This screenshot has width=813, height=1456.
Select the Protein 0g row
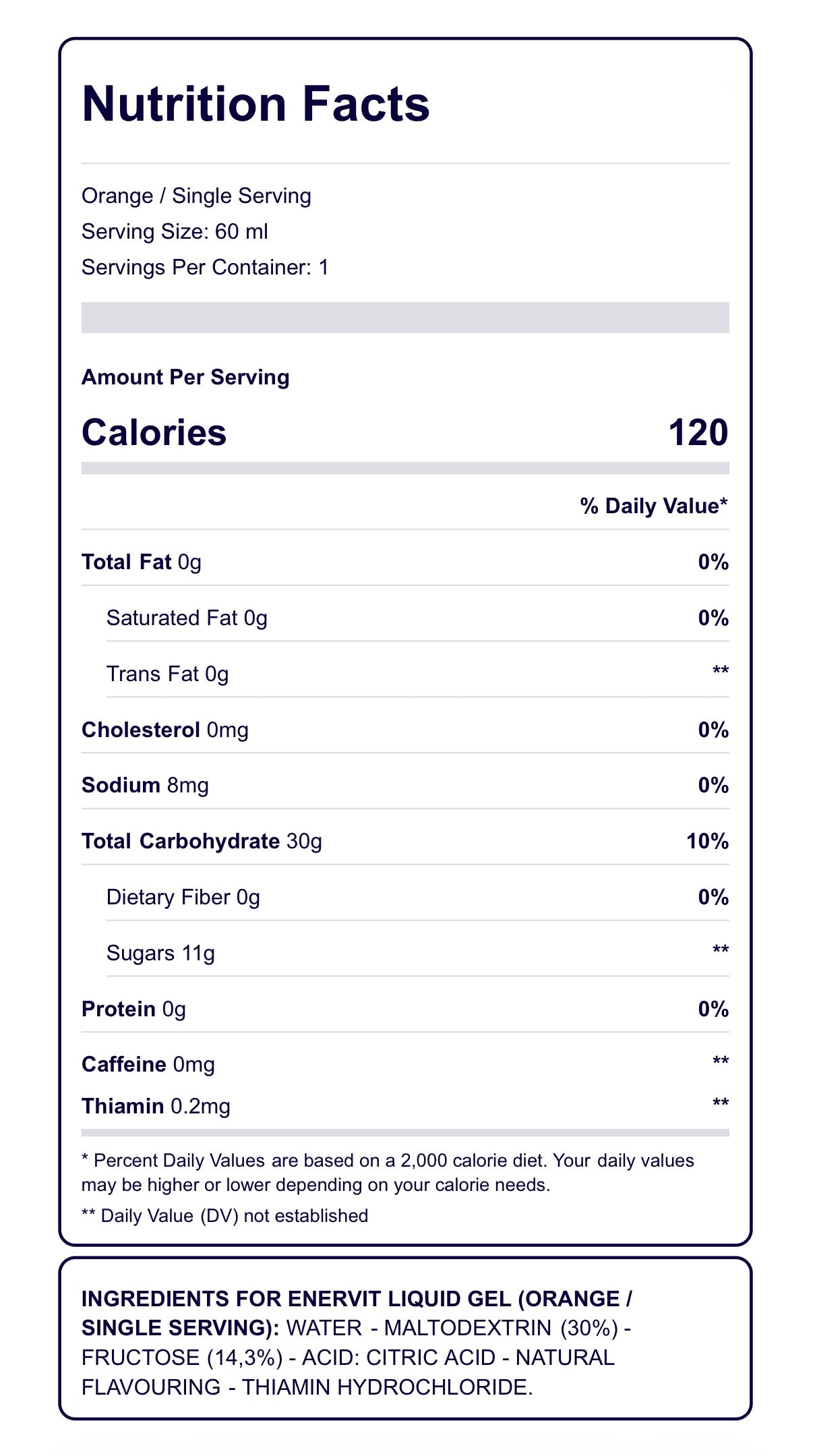click(x=405, y=1009)
